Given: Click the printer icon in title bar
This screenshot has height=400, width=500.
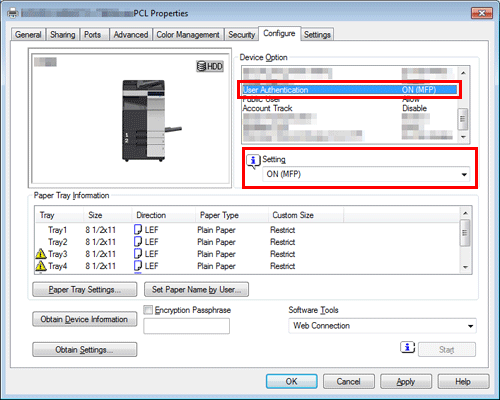Looking at the screenshot, I should [x=13, y=13].
